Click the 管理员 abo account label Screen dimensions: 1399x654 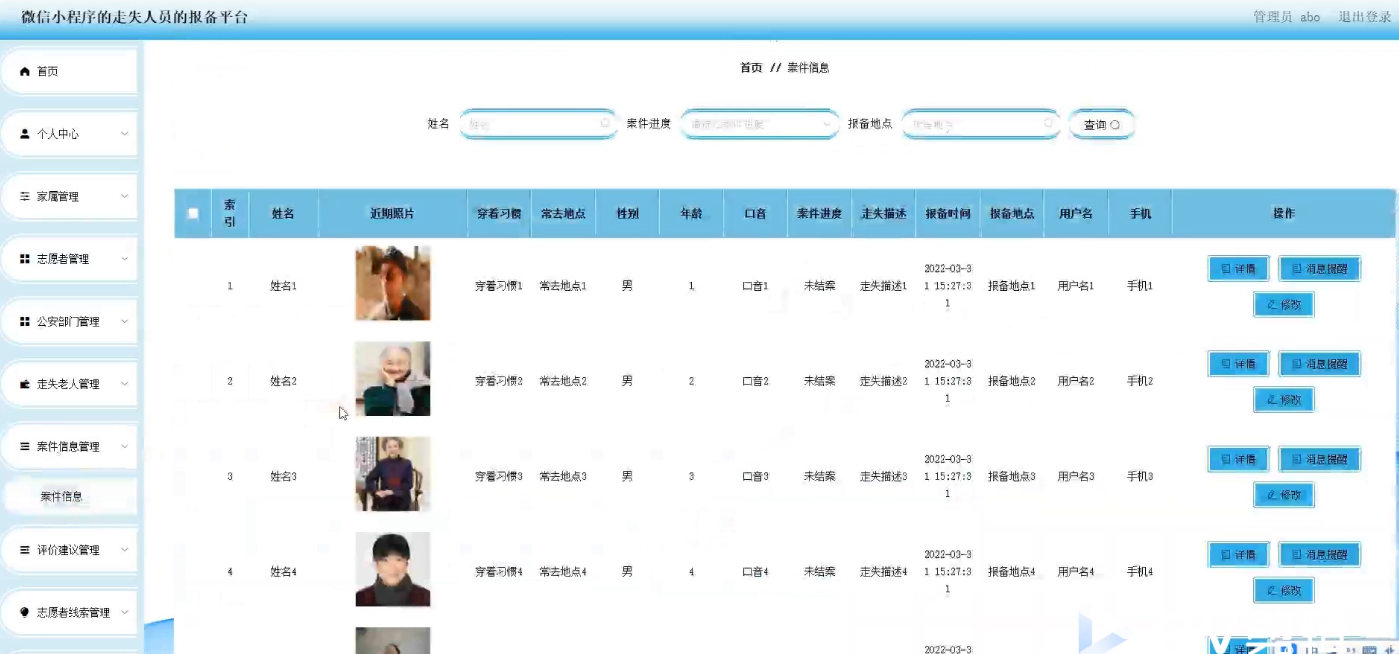1287,17
